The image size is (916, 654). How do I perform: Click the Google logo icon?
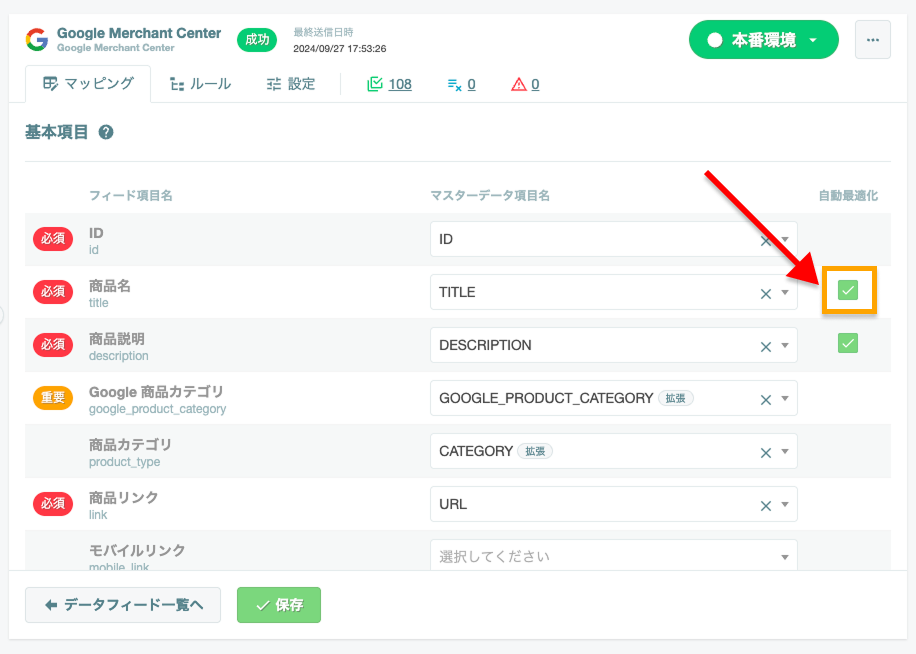tap(37, 39)
